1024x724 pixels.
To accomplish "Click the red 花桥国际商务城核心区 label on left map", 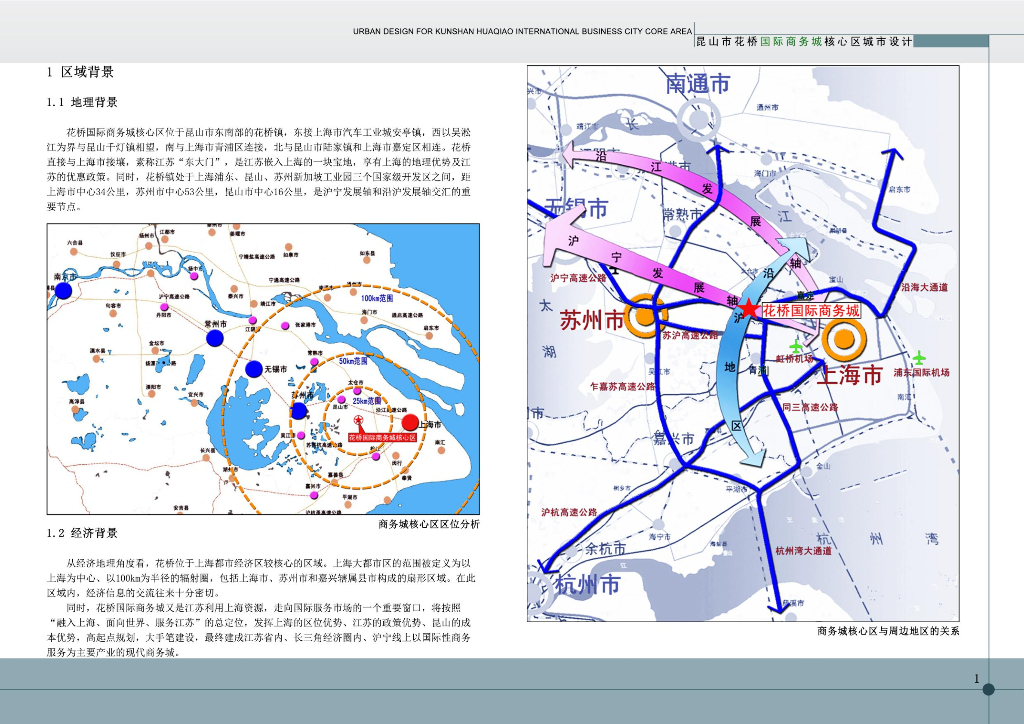I will tap(382, 438).
